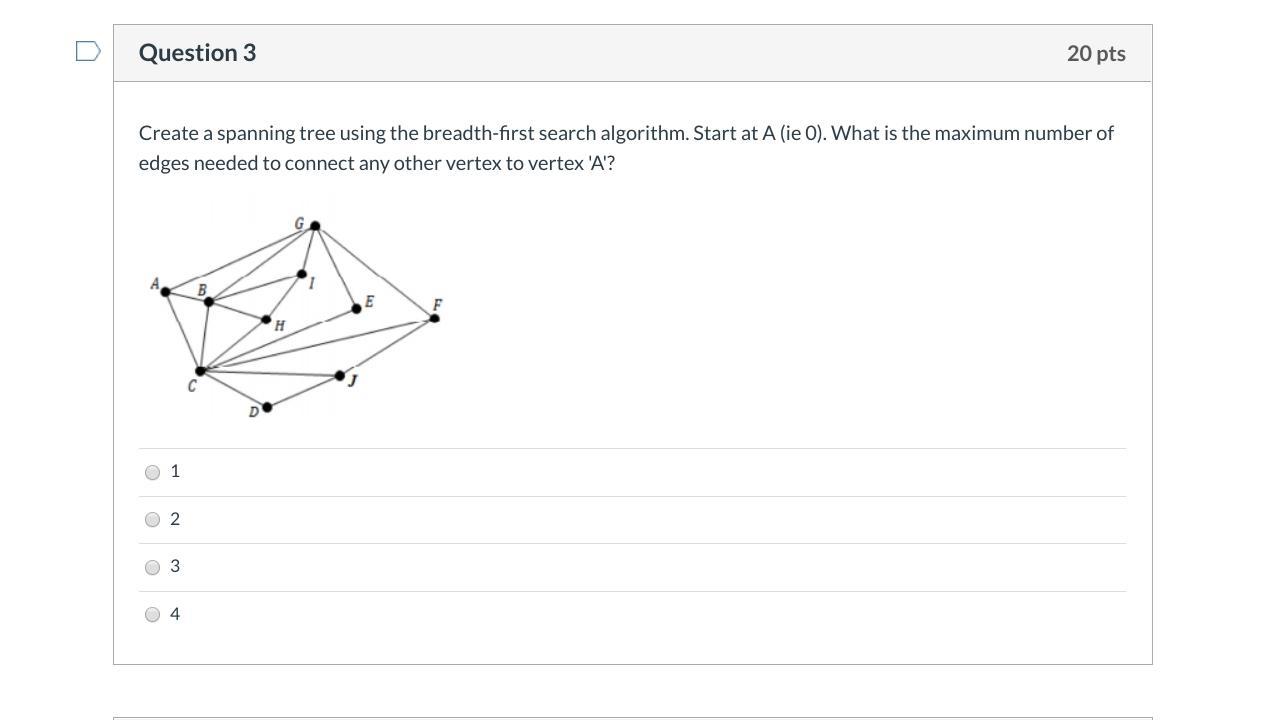1278x720 pixels.
Task: Click the answer label text 3
Action: point(175,566)
